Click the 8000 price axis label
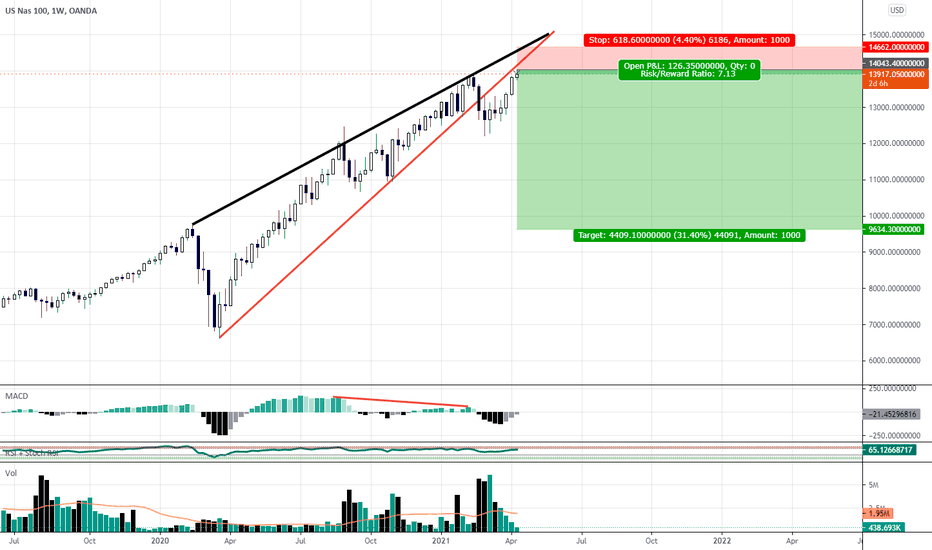The width and height of the screenshot is (932, 550). (x=896, y=288)
